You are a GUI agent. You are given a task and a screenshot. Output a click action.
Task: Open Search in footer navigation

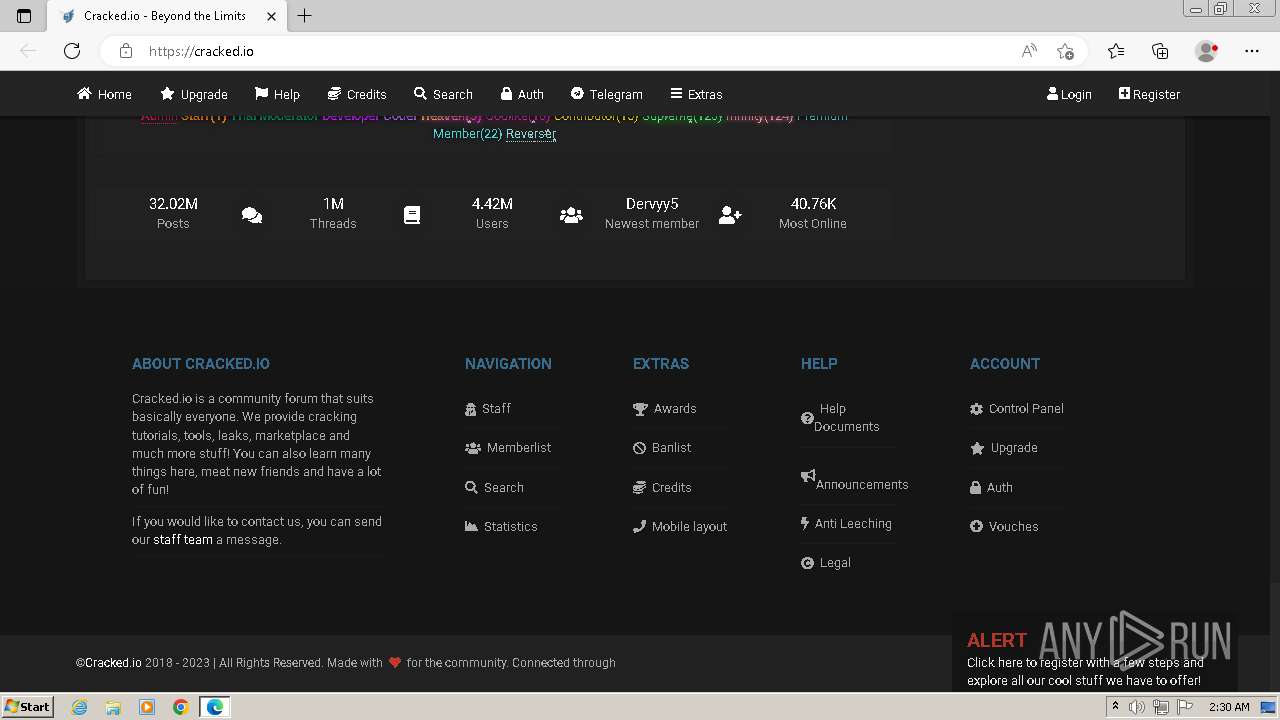494,487
